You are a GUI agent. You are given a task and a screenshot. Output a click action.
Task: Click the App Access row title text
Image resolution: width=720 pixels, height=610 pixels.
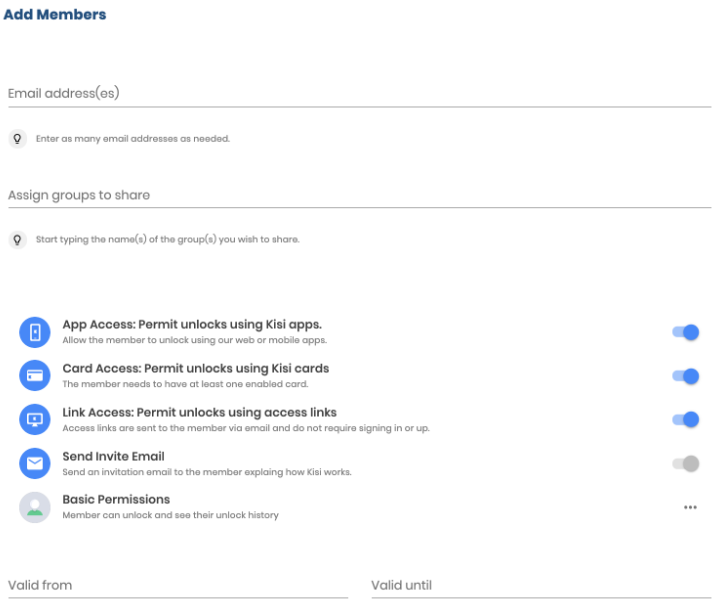pos(192,324)
